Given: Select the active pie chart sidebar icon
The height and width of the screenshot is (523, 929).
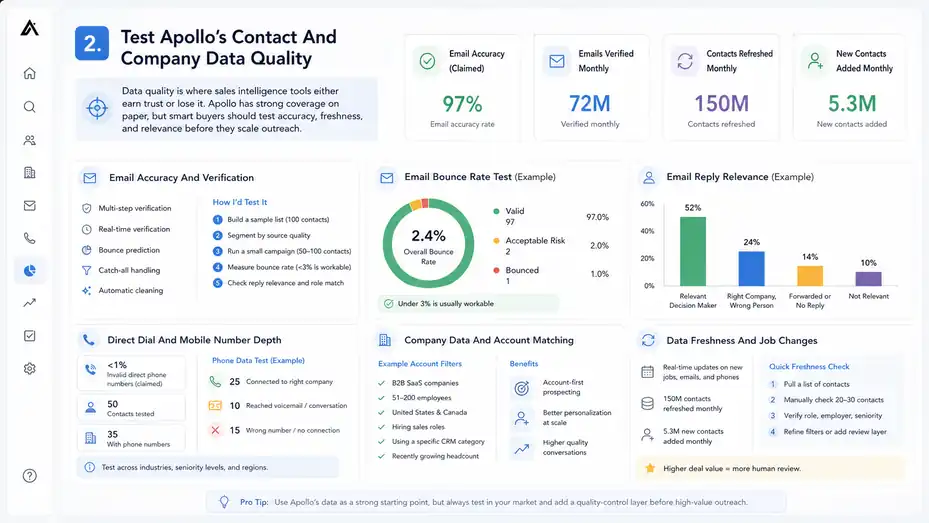Looking at the screenshot, I should tap(30, 271).
